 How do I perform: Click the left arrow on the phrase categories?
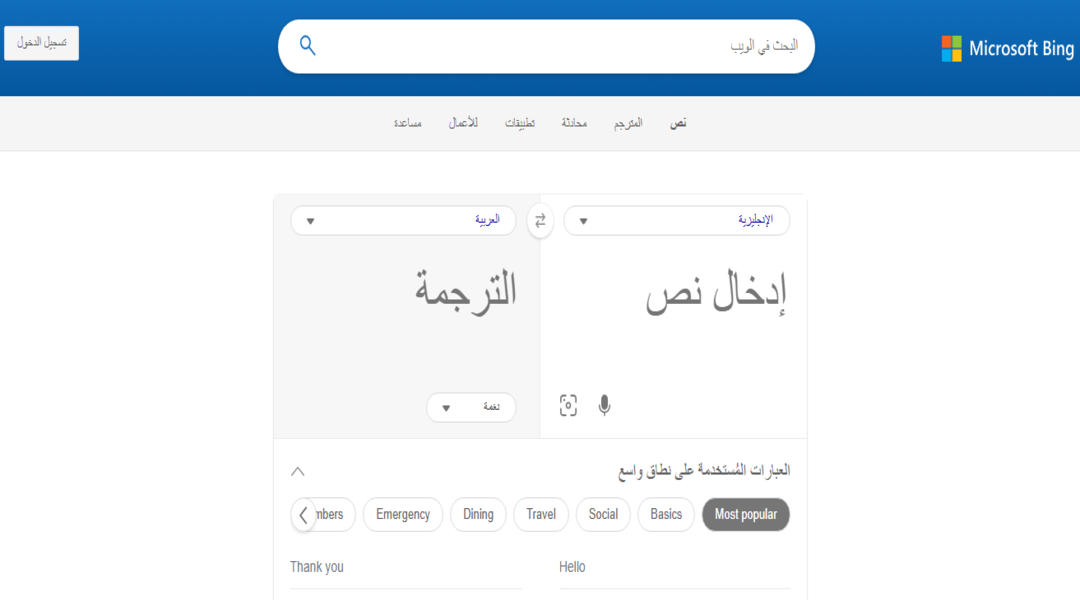coord(303,514)
